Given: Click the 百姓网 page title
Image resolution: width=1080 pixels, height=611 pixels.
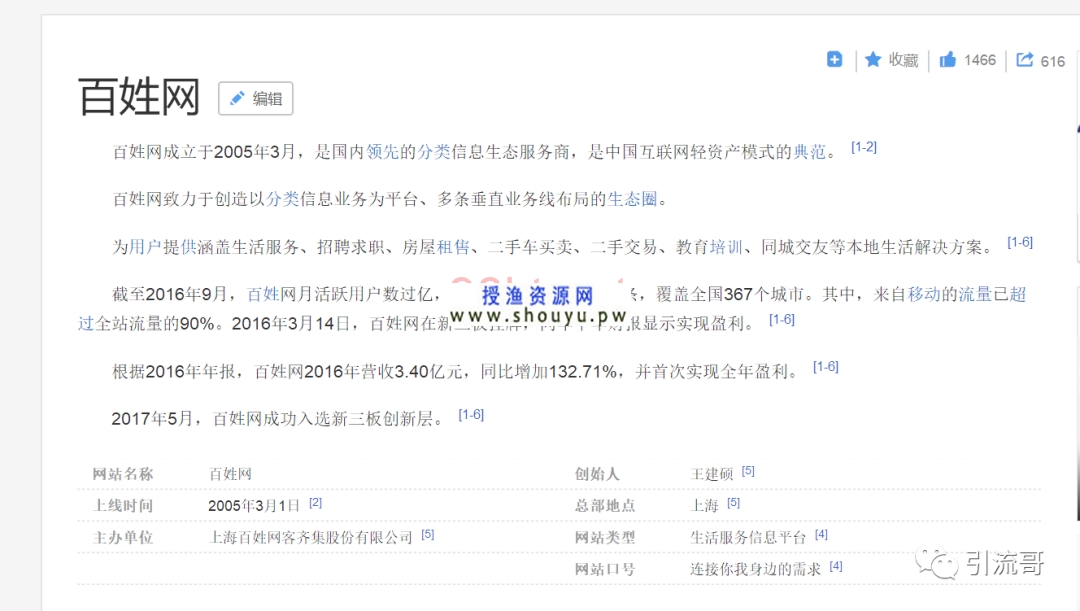Looking at the screenshot, I should click(138, 97).
